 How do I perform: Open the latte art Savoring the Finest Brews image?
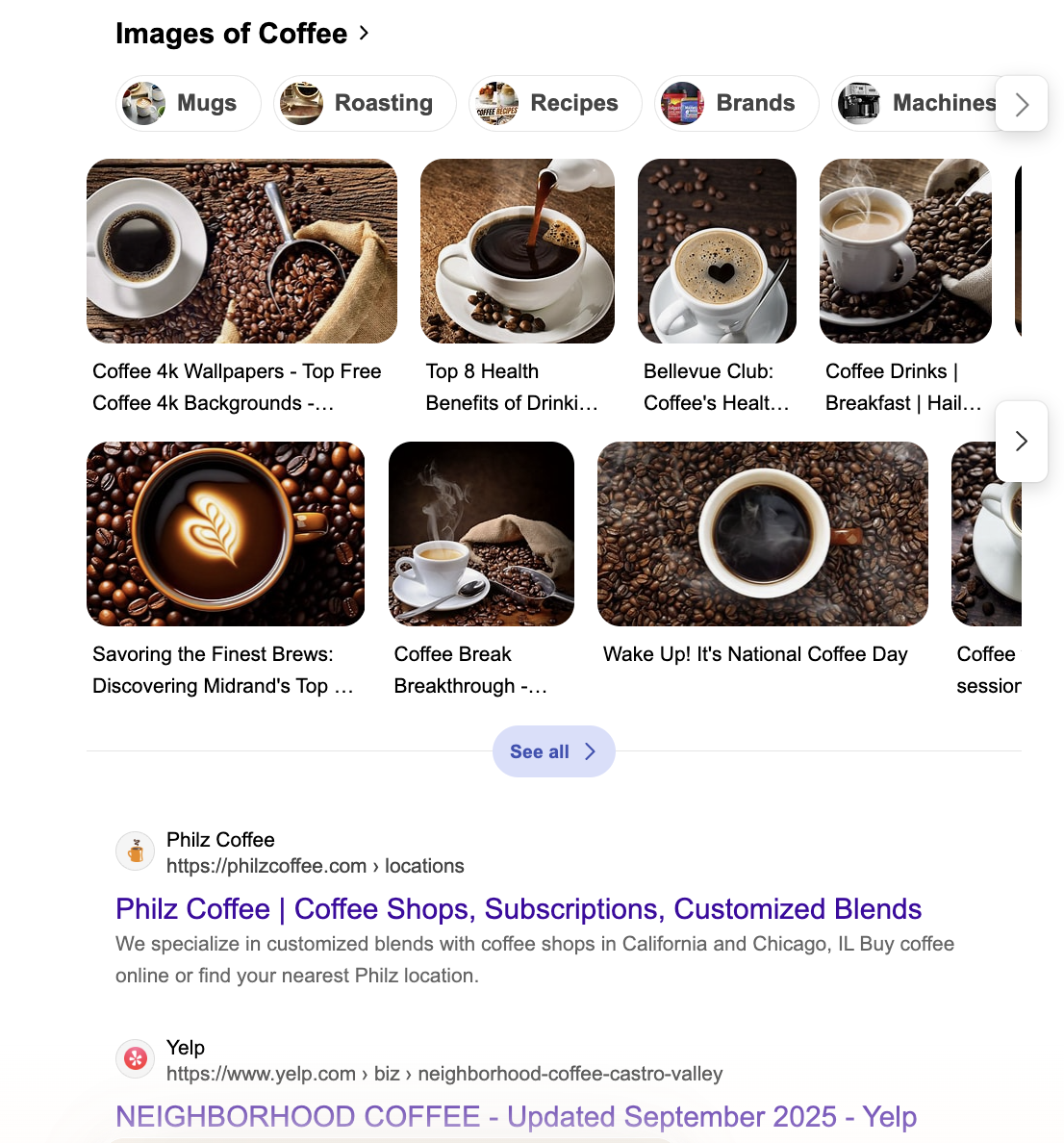coord(225,534)
